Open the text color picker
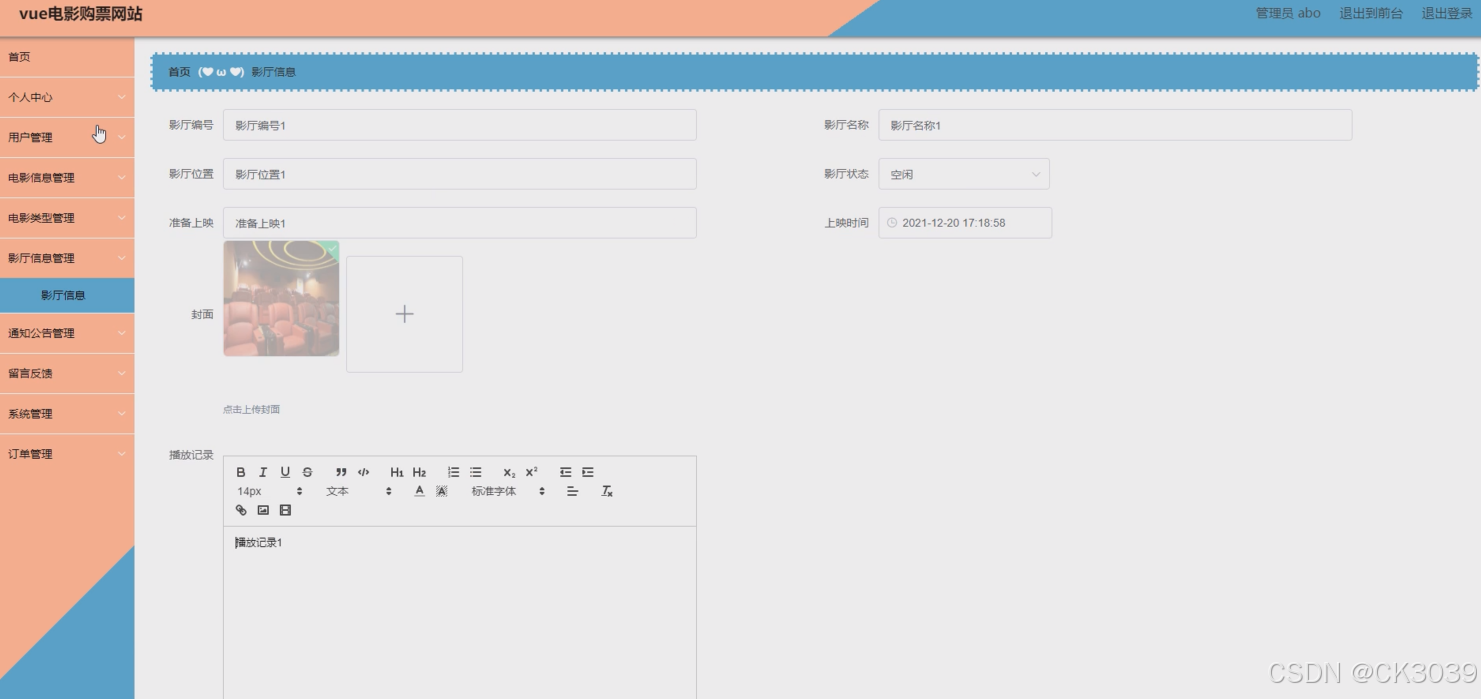This screenshot has width=1481, height=699. coord(419,491)
